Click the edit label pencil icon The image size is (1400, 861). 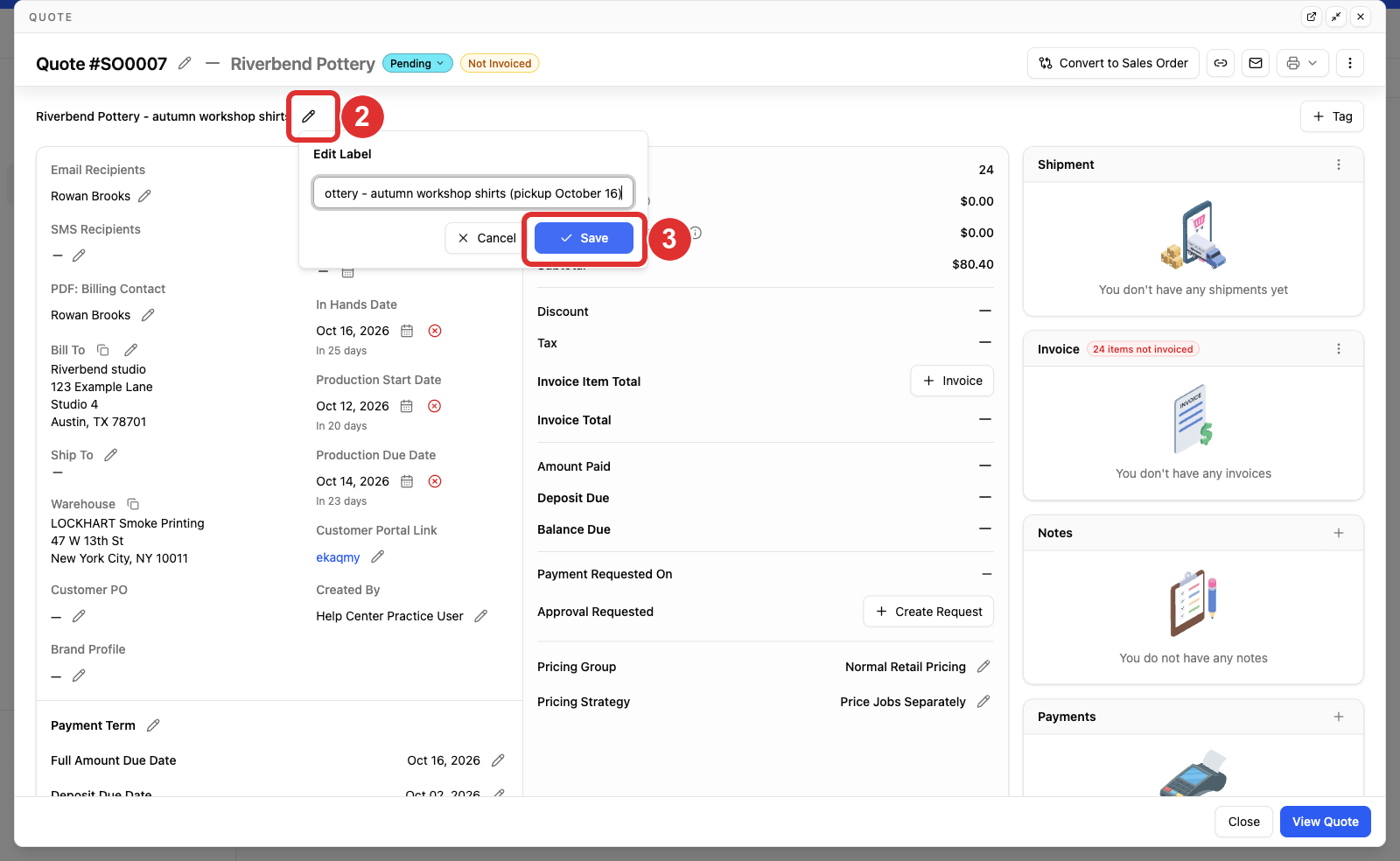[309, 116]
